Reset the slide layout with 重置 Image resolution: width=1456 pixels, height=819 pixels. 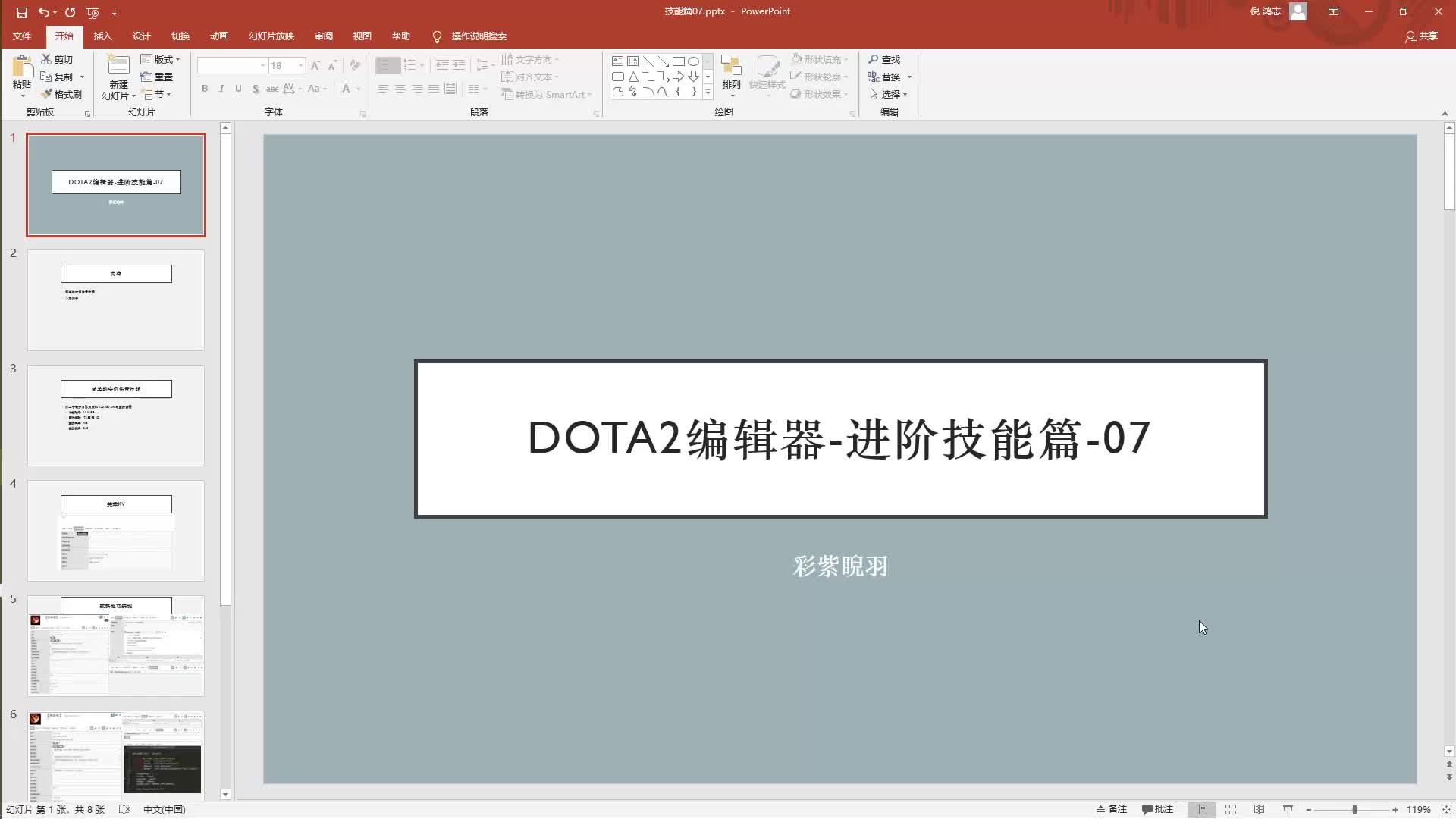point(157,77)
